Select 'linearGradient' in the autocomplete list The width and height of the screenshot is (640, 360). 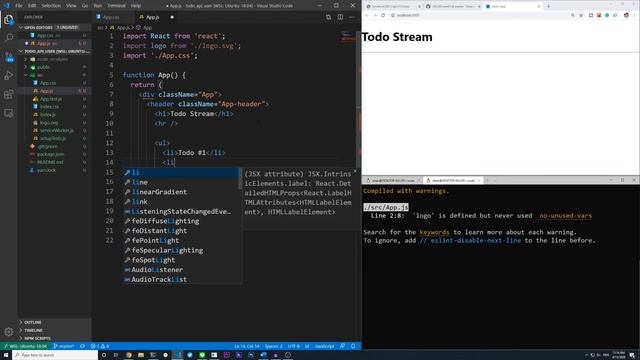tap(180, 192)
